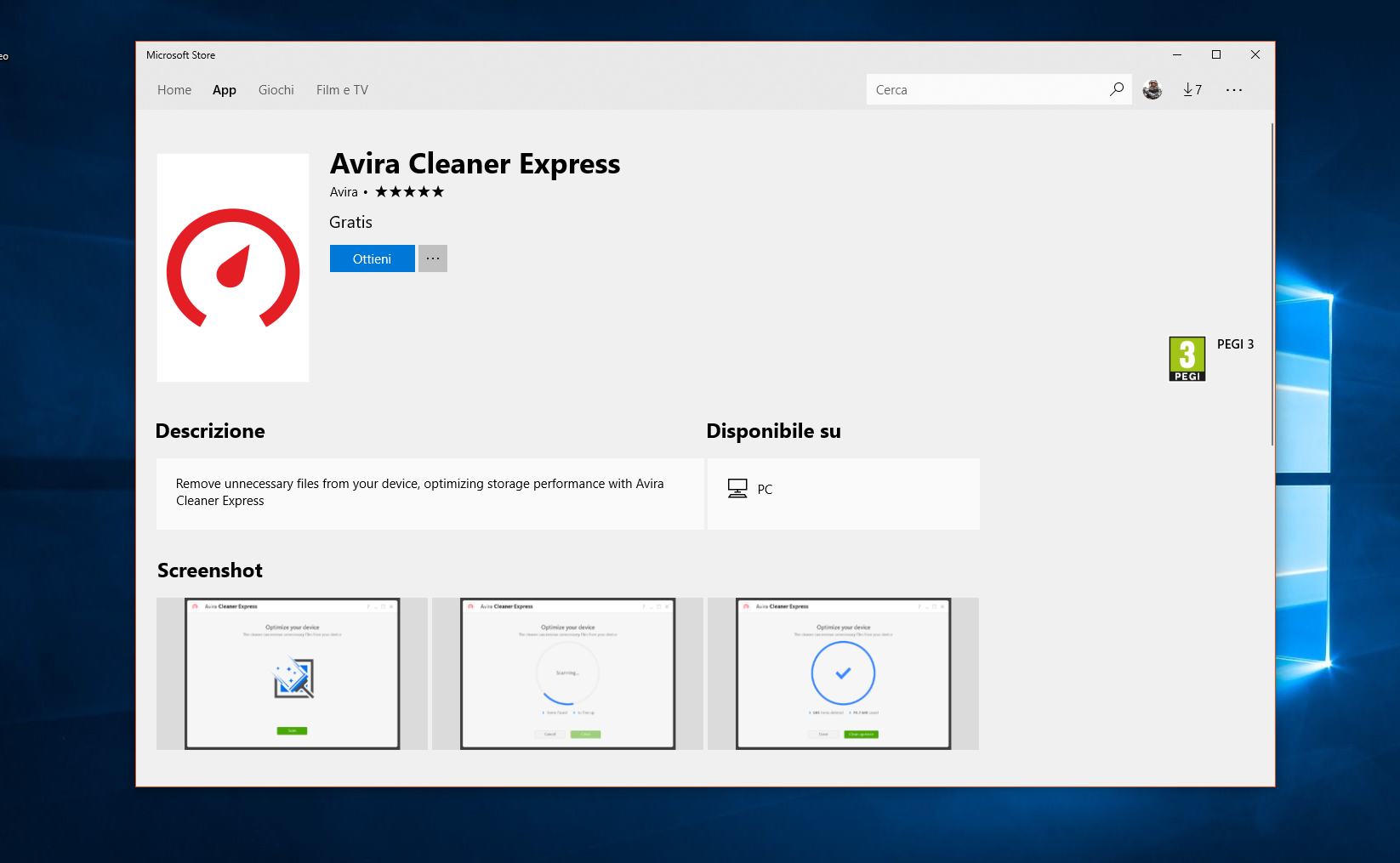
Task: Click the Disponibile su heading
Action: coord(774,431)
